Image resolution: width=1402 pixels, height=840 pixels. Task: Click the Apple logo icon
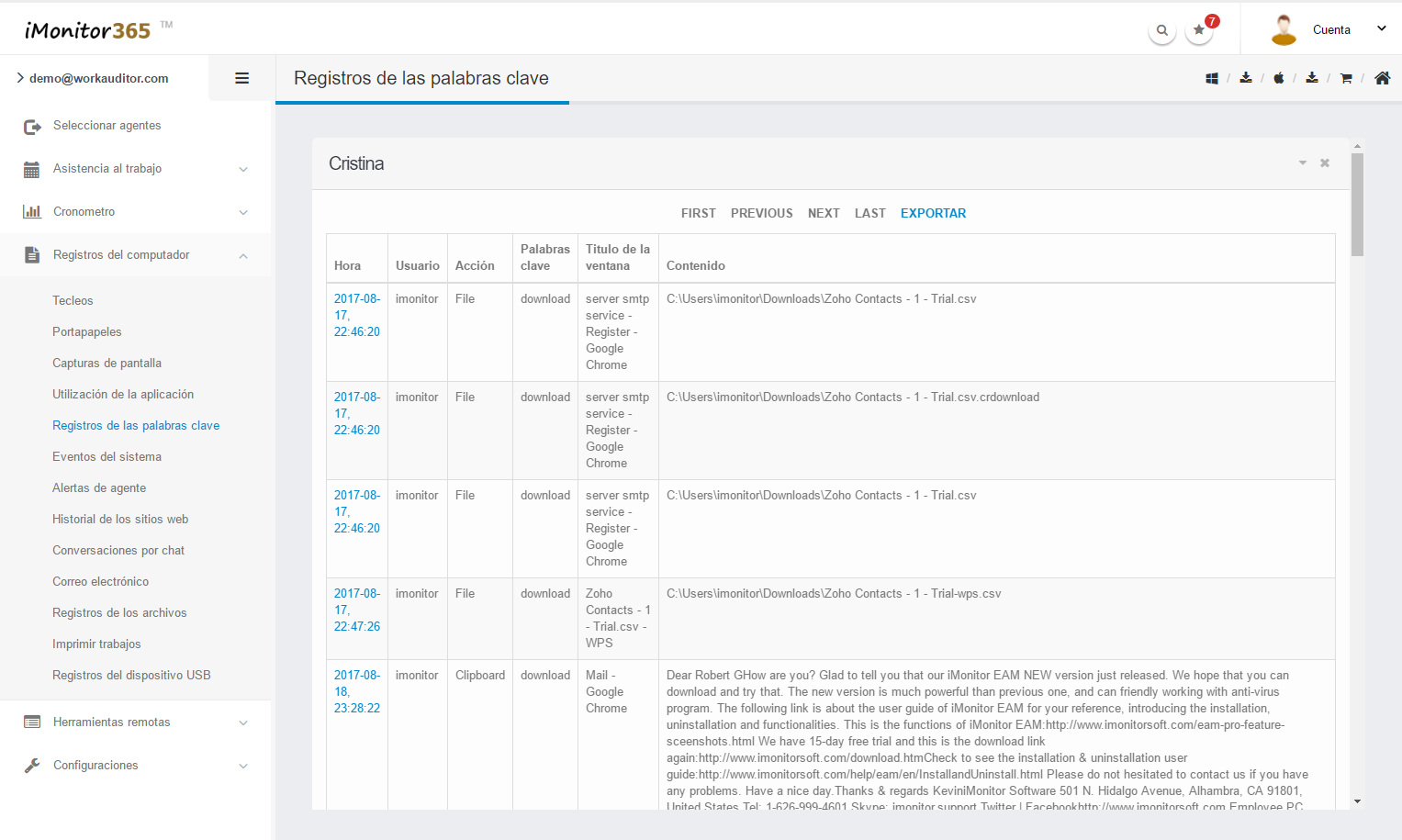[1278, 78]
